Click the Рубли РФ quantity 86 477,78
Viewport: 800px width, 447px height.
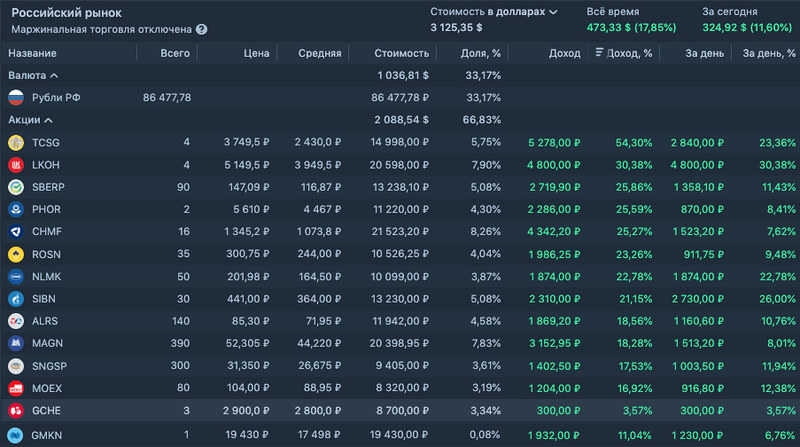(x=167, y=97)
